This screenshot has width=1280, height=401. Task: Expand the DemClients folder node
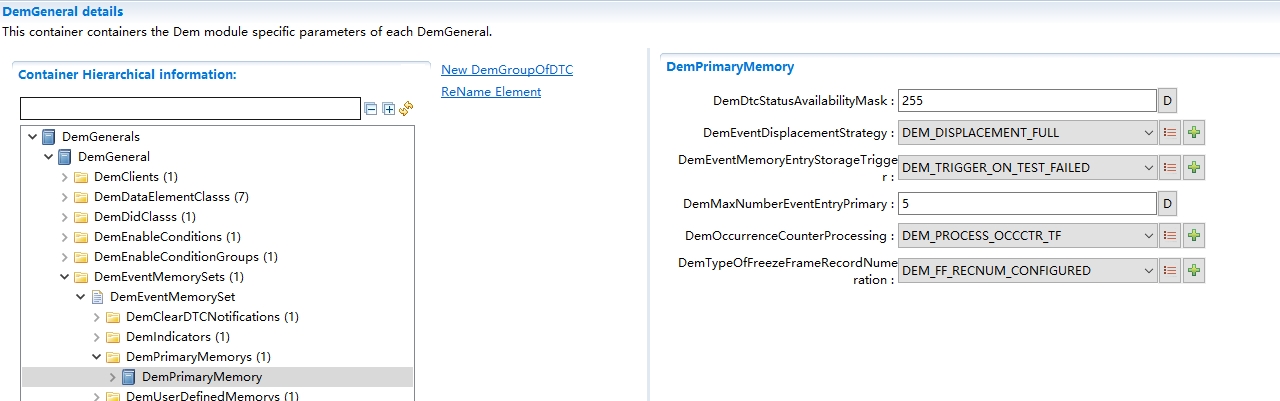point(65,177)
